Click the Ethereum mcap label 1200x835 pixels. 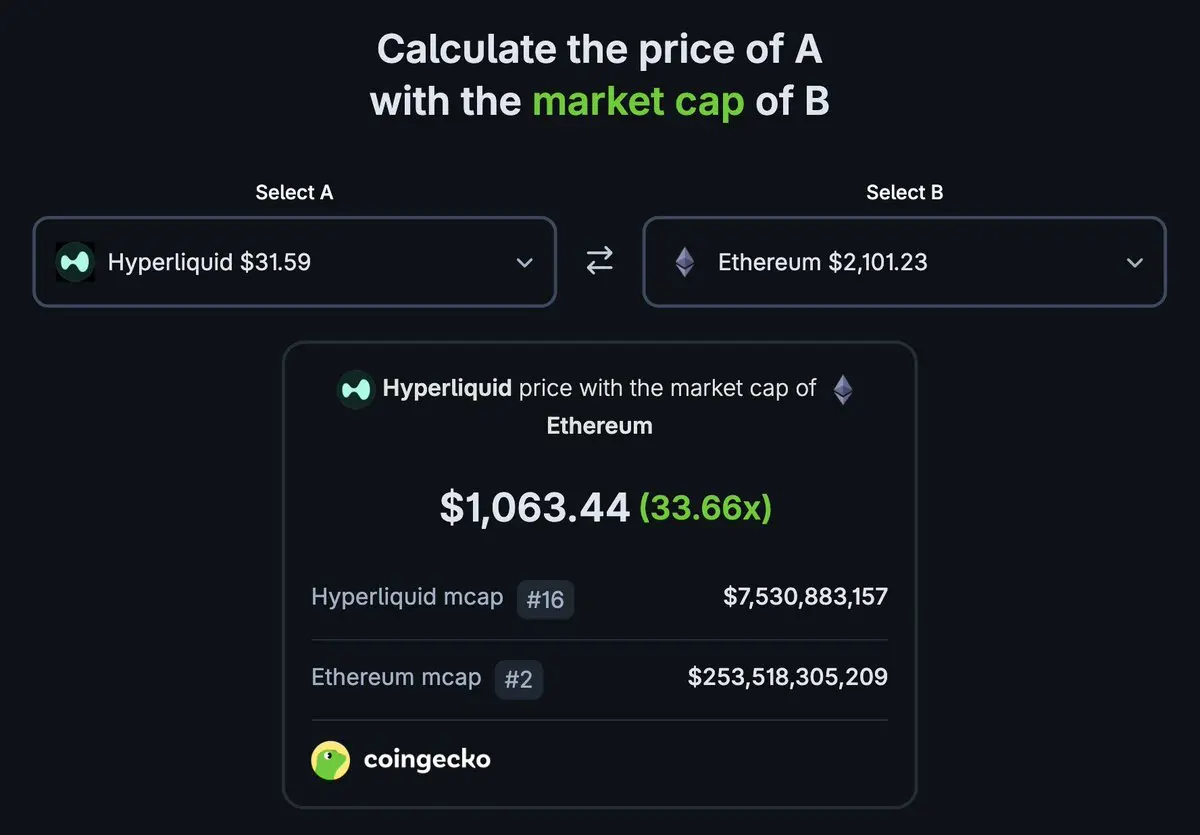[x=396, y=677]
